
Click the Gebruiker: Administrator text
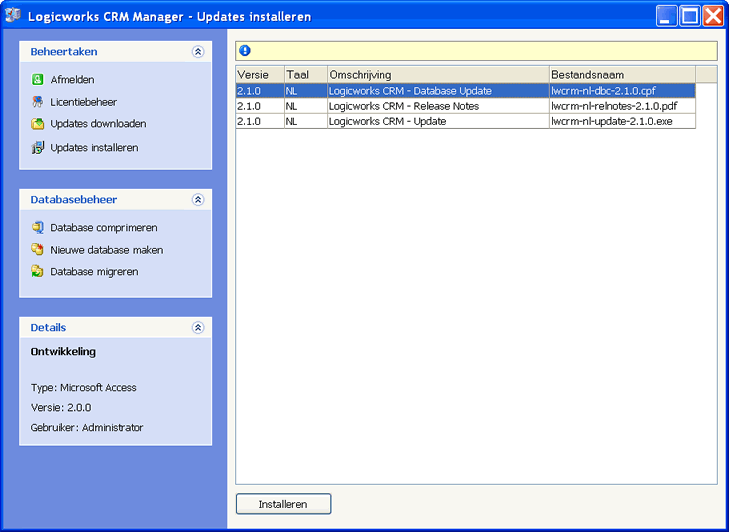pyautogui.click(x=87, y=427)
